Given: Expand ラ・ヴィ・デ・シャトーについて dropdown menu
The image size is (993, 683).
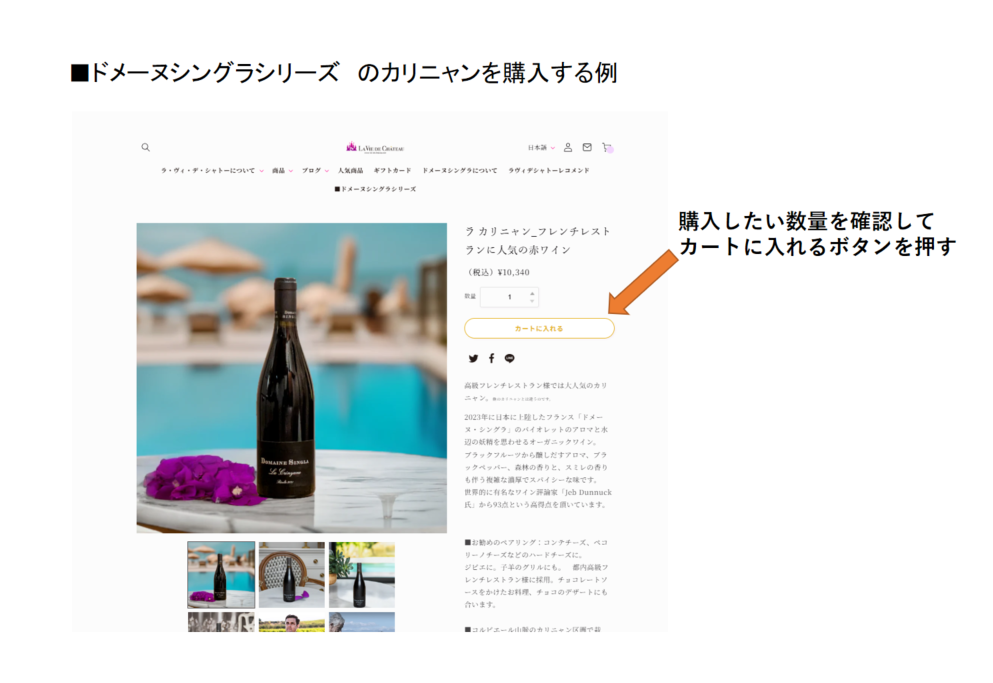Looking at the screenshot, I should (x=212, y=170).
